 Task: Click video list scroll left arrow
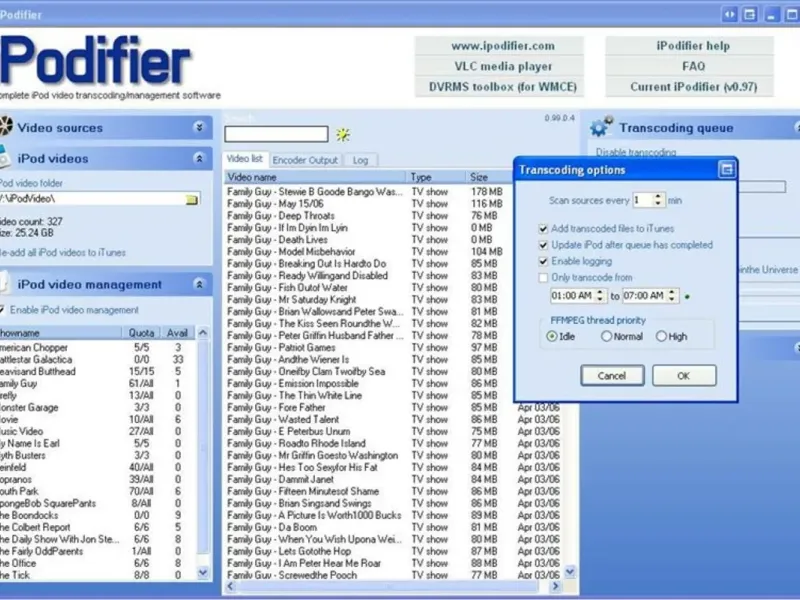230,587
